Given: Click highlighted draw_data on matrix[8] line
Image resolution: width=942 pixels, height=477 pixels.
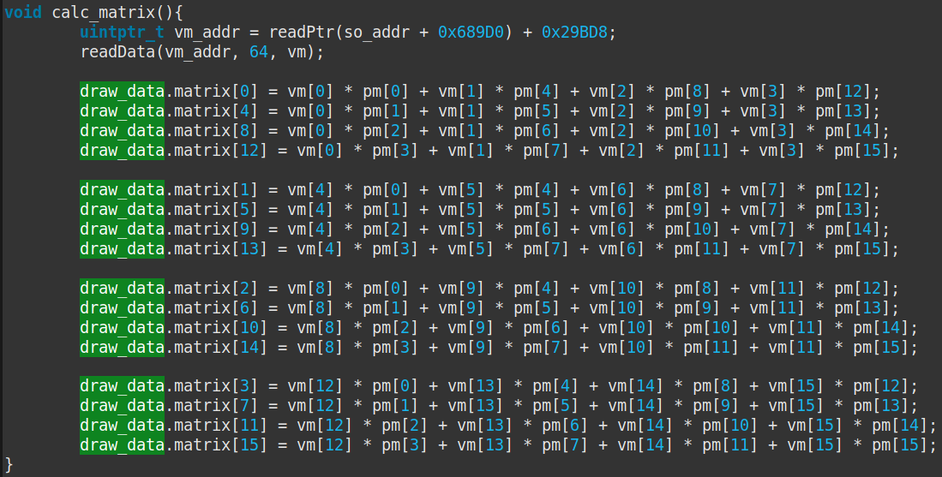Looking at the screenshot, I should [x=122, y=130].
